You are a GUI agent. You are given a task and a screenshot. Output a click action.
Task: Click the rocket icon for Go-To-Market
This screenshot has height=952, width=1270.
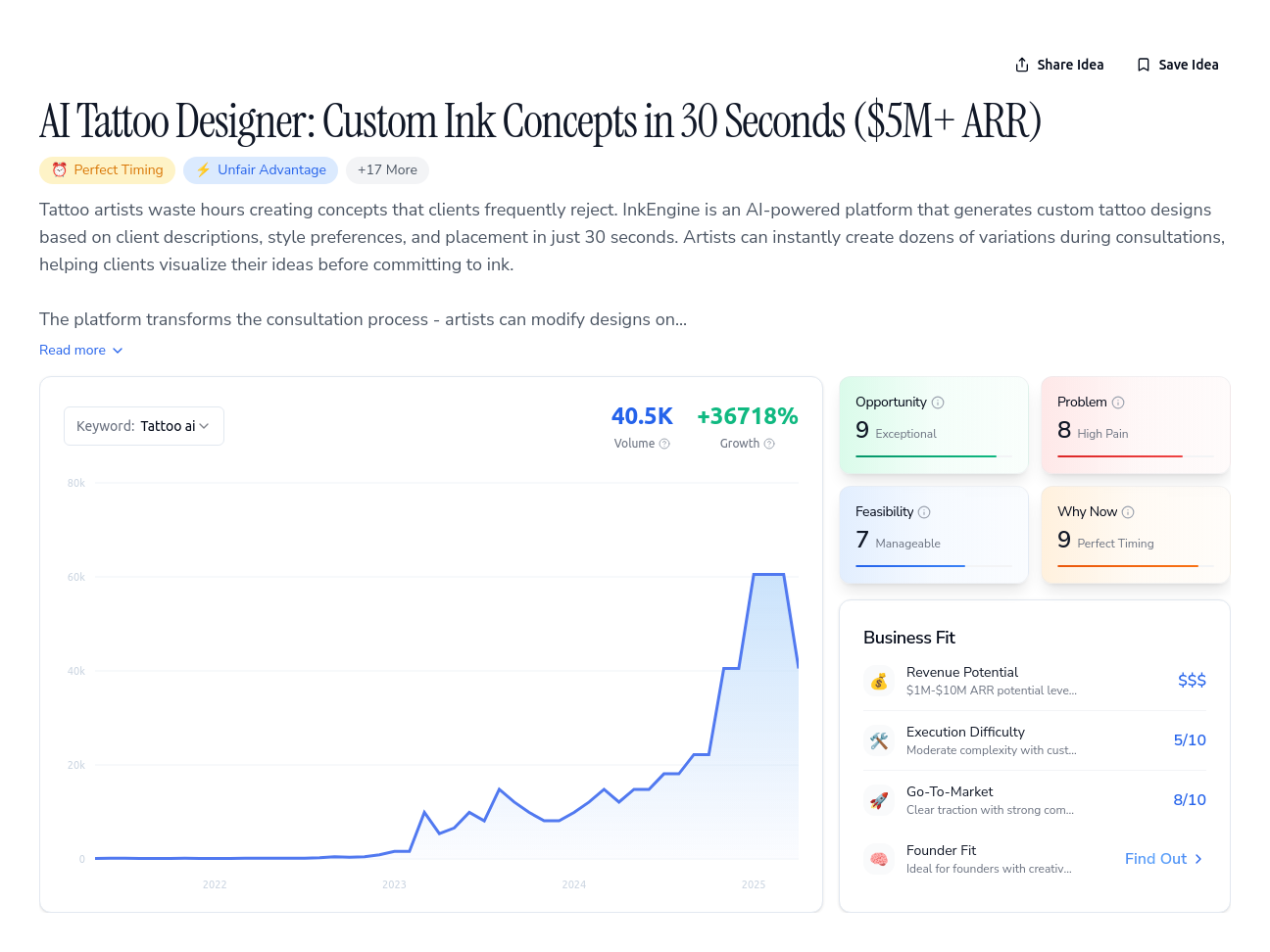point(879,800)
